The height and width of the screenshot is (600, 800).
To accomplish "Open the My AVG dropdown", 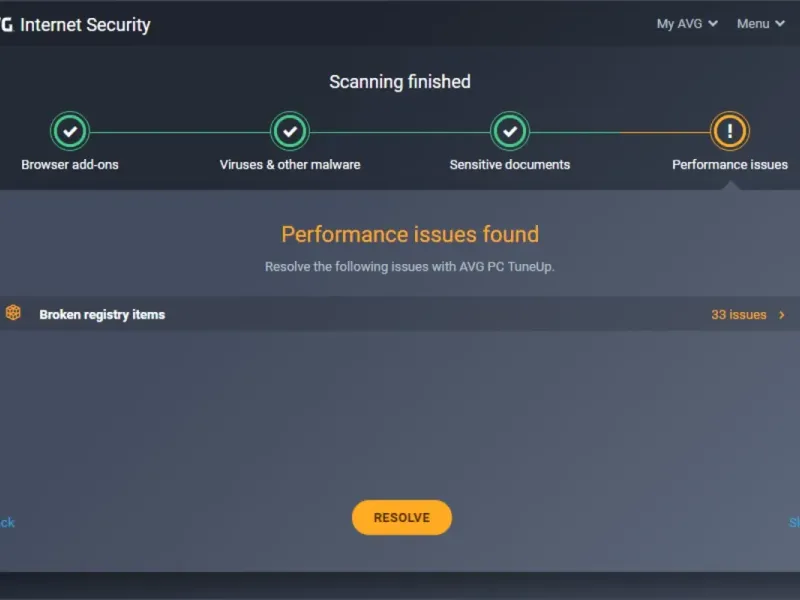I will point(687,24).
